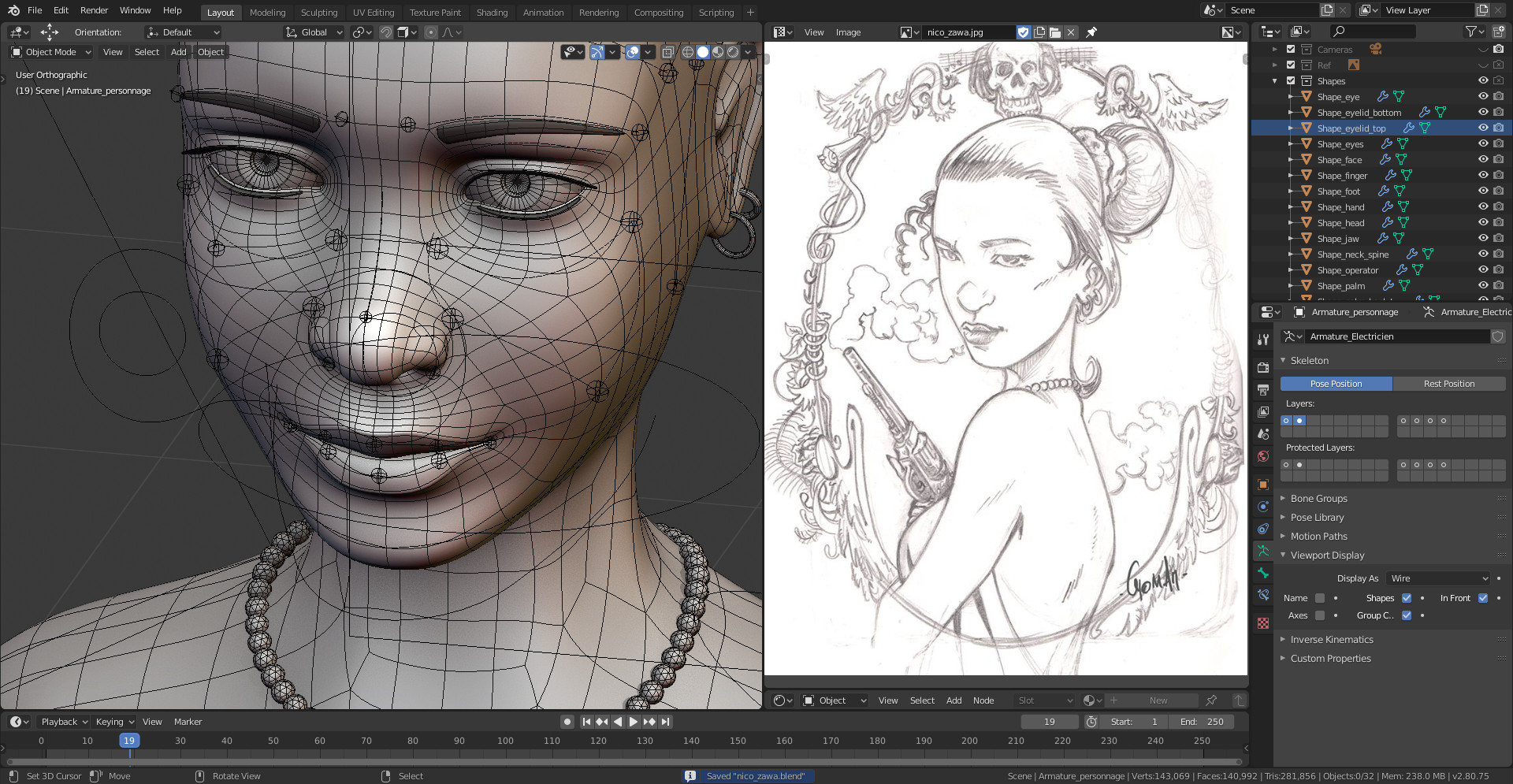Screen dimensions: 1513x784
Task: Open image file browser icon
Action: [x=1055, y=32]
